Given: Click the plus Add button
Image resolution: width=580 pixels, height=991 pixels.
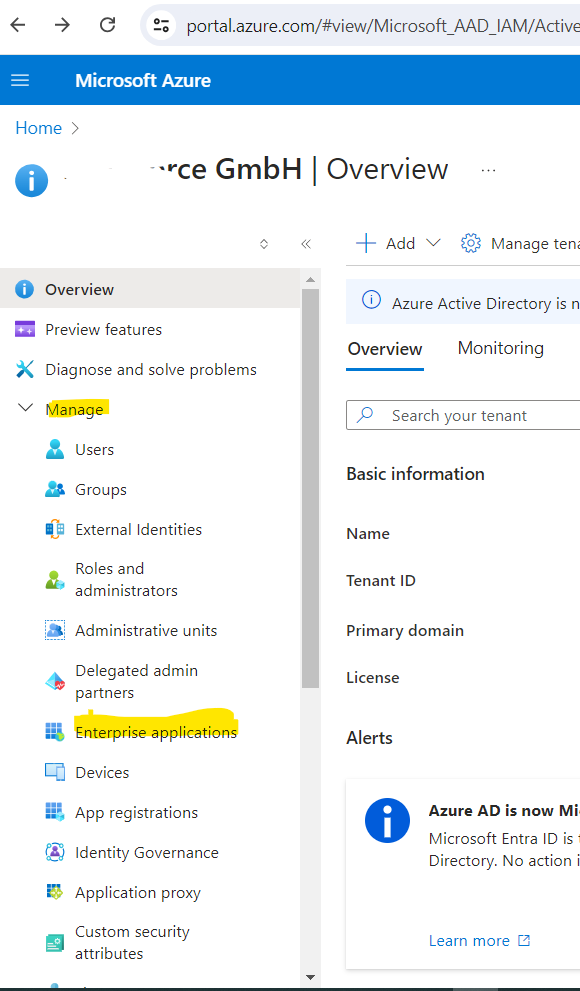Looking at the screenshot, I should click(x=386, y=243).
